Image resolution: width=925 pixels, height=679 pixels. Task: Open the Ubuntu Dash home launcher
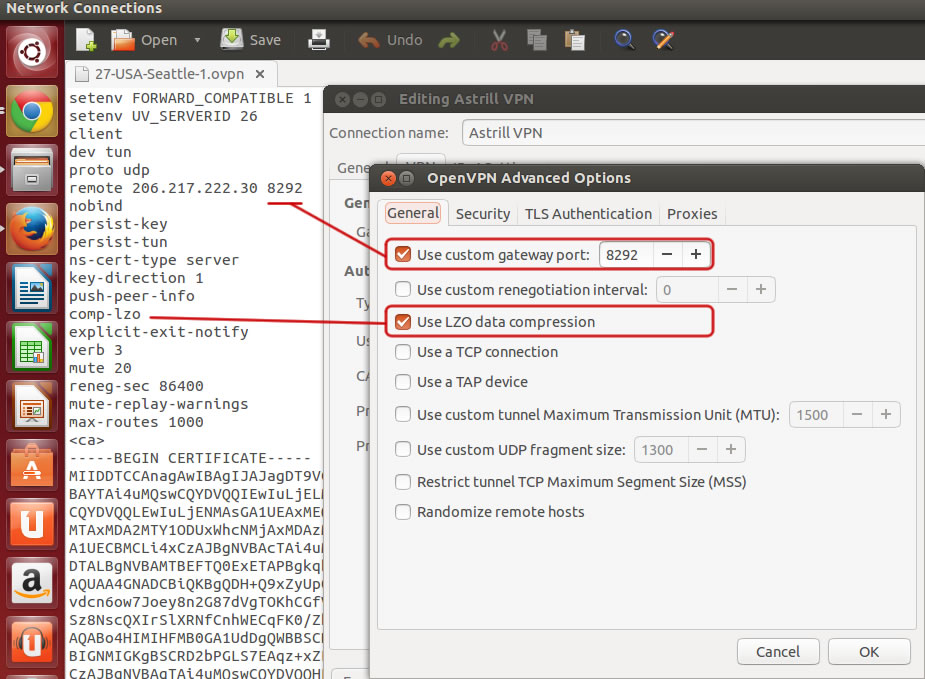(x=32, y=52)
